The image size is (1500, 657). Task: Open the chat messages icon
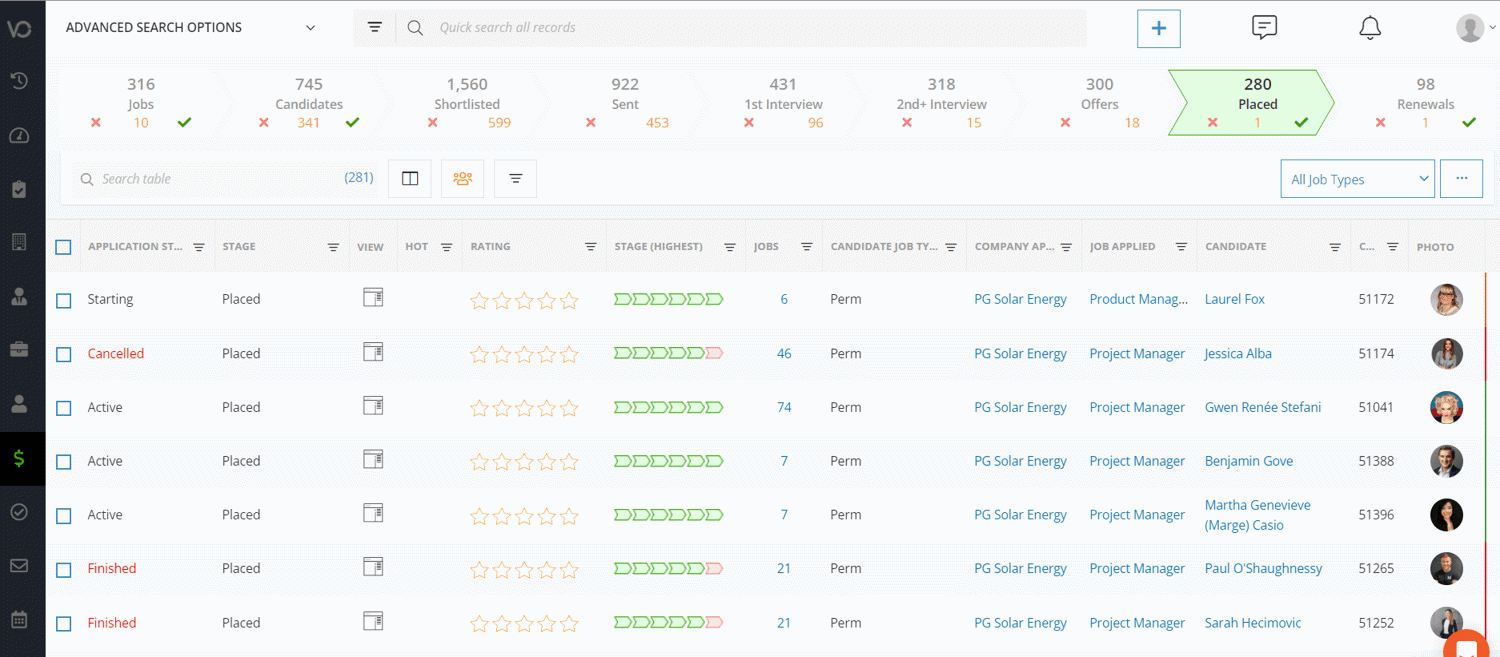click(1264, 28)
